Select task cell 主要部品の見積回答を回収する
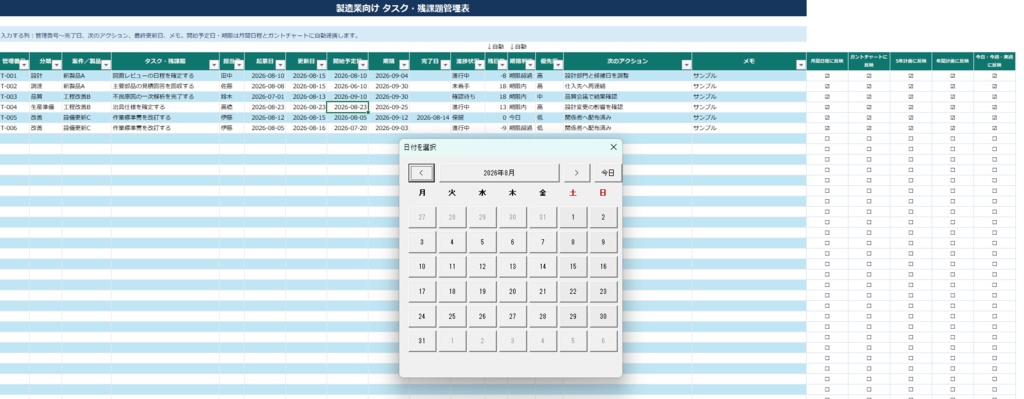This screenshot has height=399, width=1024. (165, 86)
